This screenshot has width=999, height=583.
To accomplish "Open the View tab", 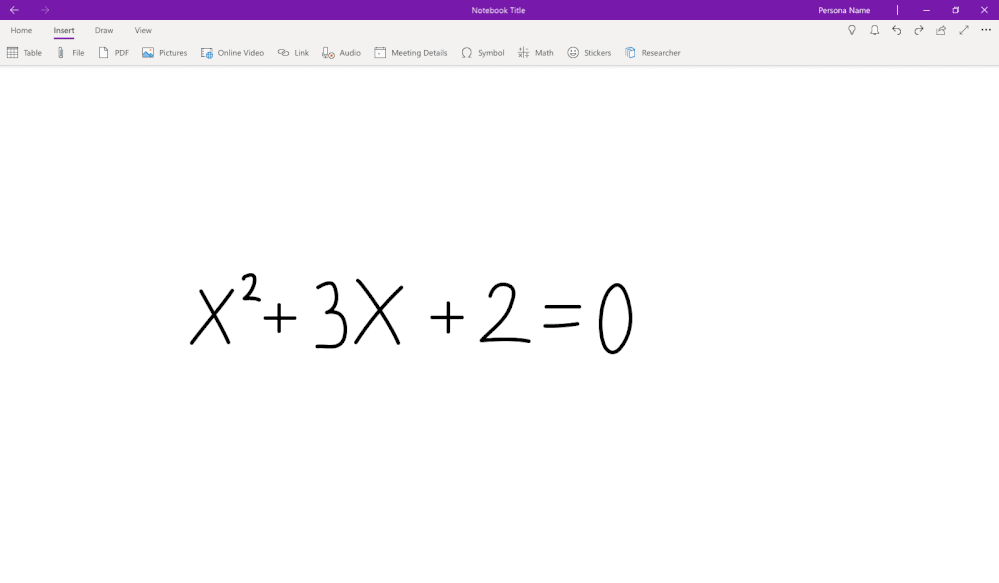I will tap(142, 30).
